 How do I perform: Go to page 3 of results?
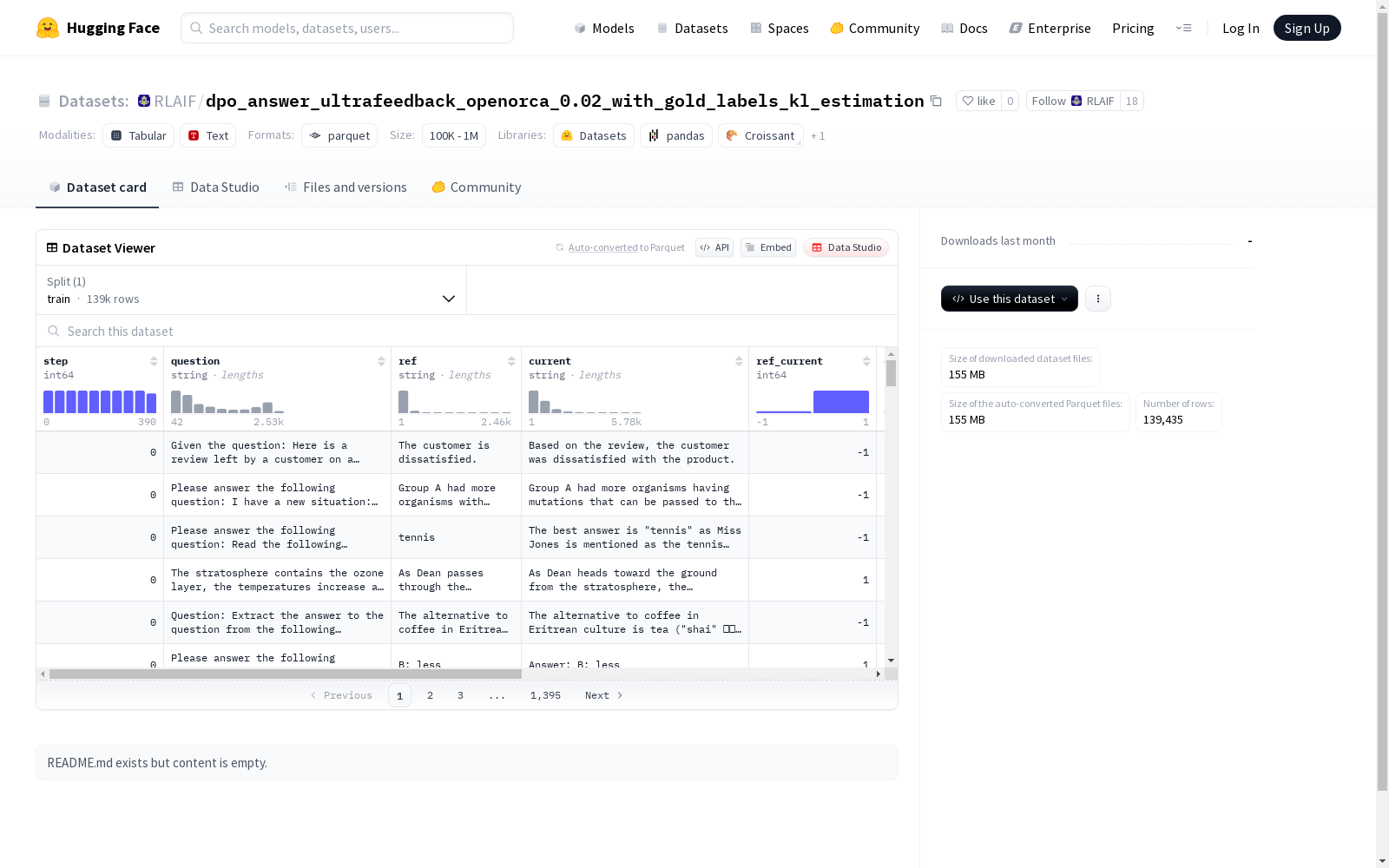[x=460, y=695]
